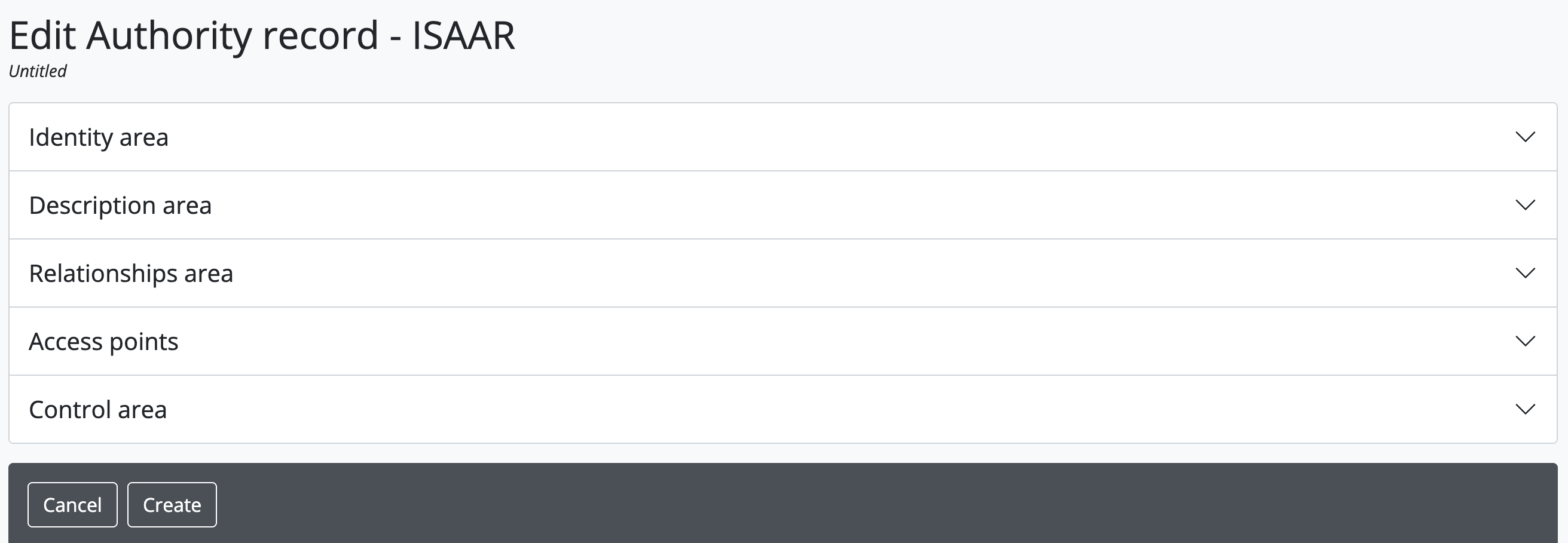Click middle of the Access points row

783,341
